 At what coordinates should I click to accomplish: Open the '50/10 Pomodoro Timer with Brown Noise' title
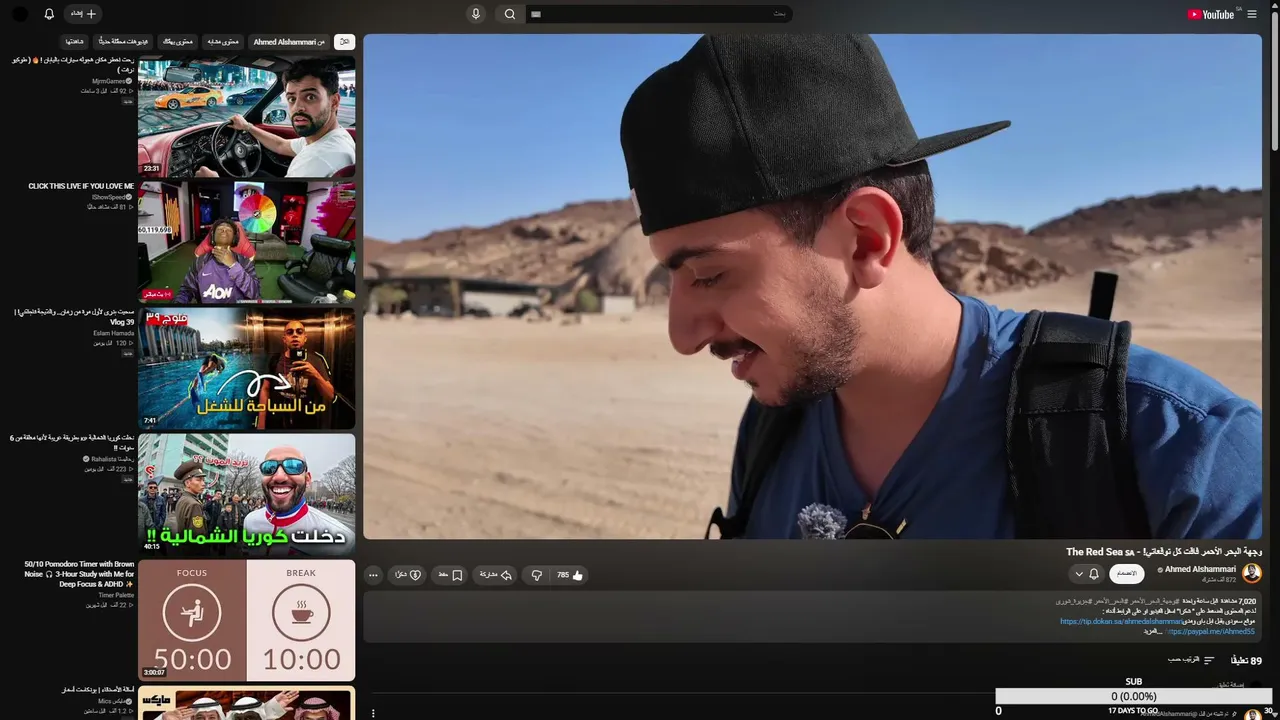pyautogui.click(x=79, y=574)
